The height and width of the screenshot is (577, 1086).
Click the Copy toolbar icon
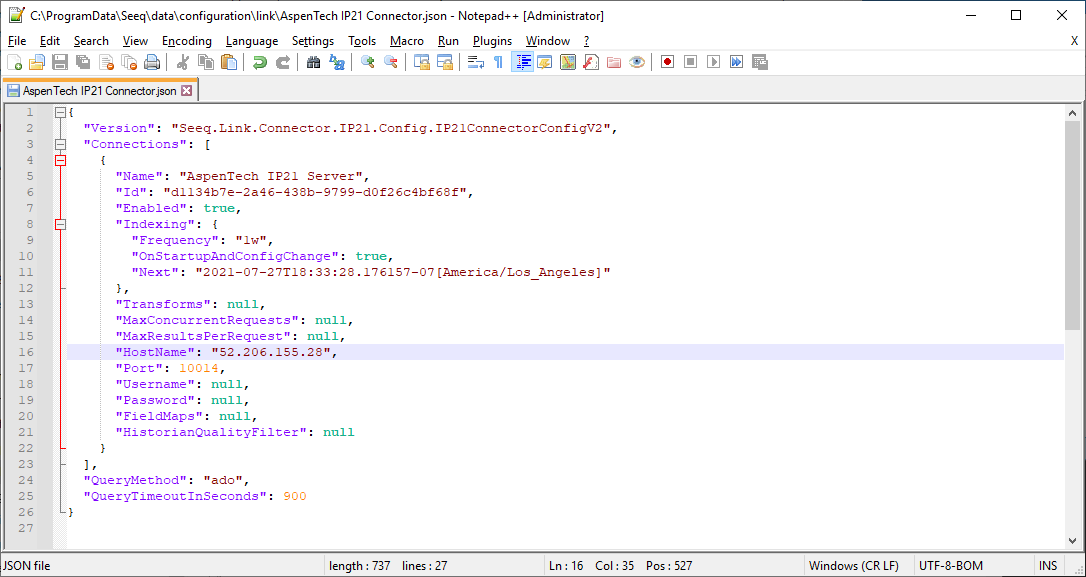(206, 62)
